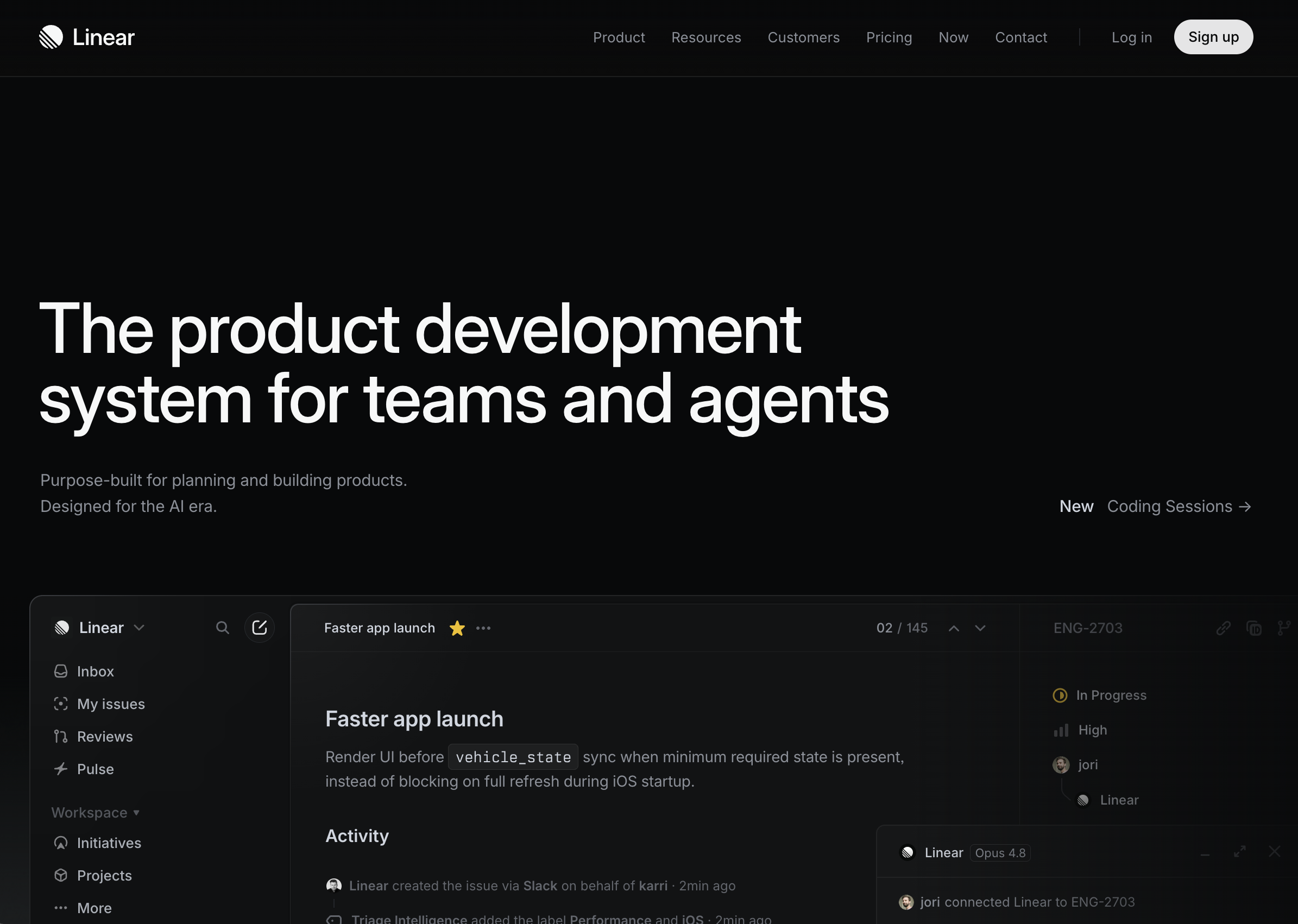This screenshot has height=924, width=1298.
Task: Click the Linear agent icon in chat panel
Action: [x=908, y=852]
